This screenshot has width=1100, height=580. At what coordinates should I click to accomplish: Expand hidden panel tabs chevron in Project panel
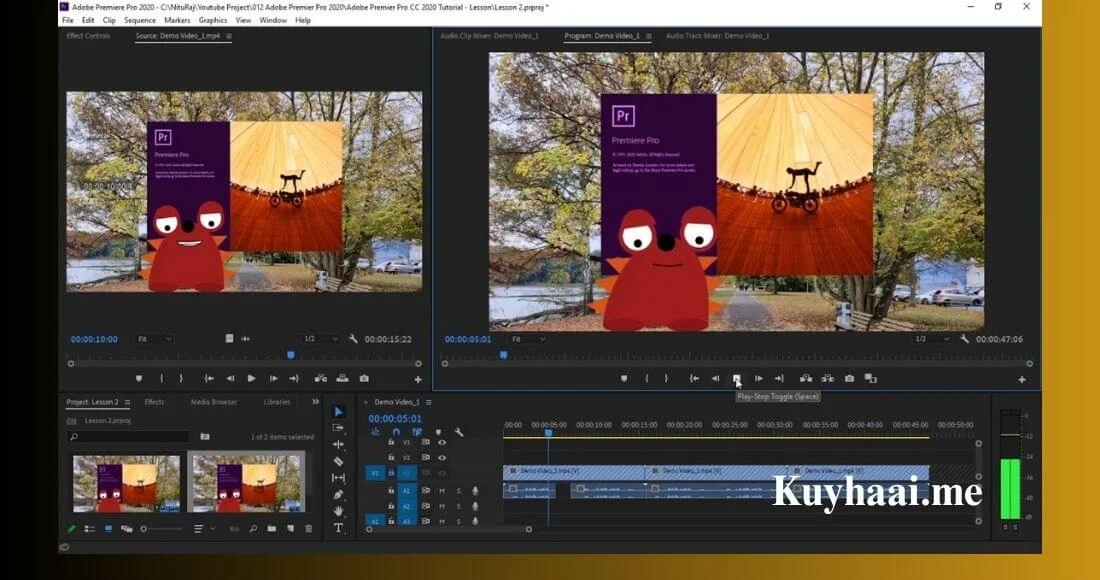(315, 402)
